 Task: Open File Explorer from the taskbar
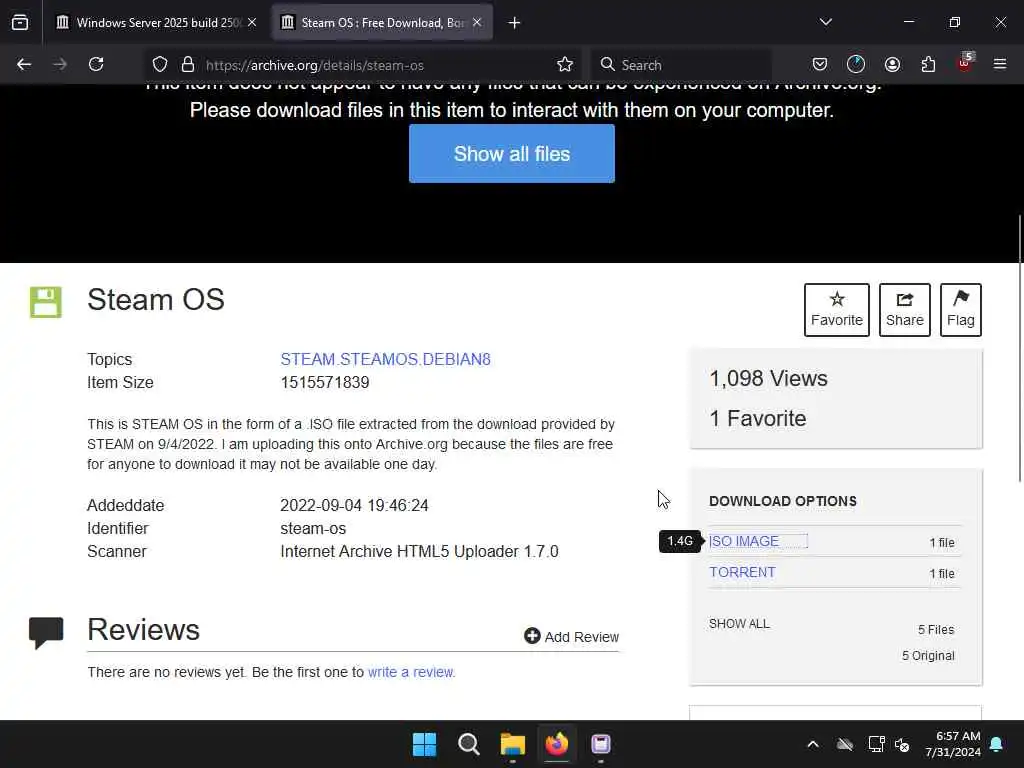[x=513, y=744]
